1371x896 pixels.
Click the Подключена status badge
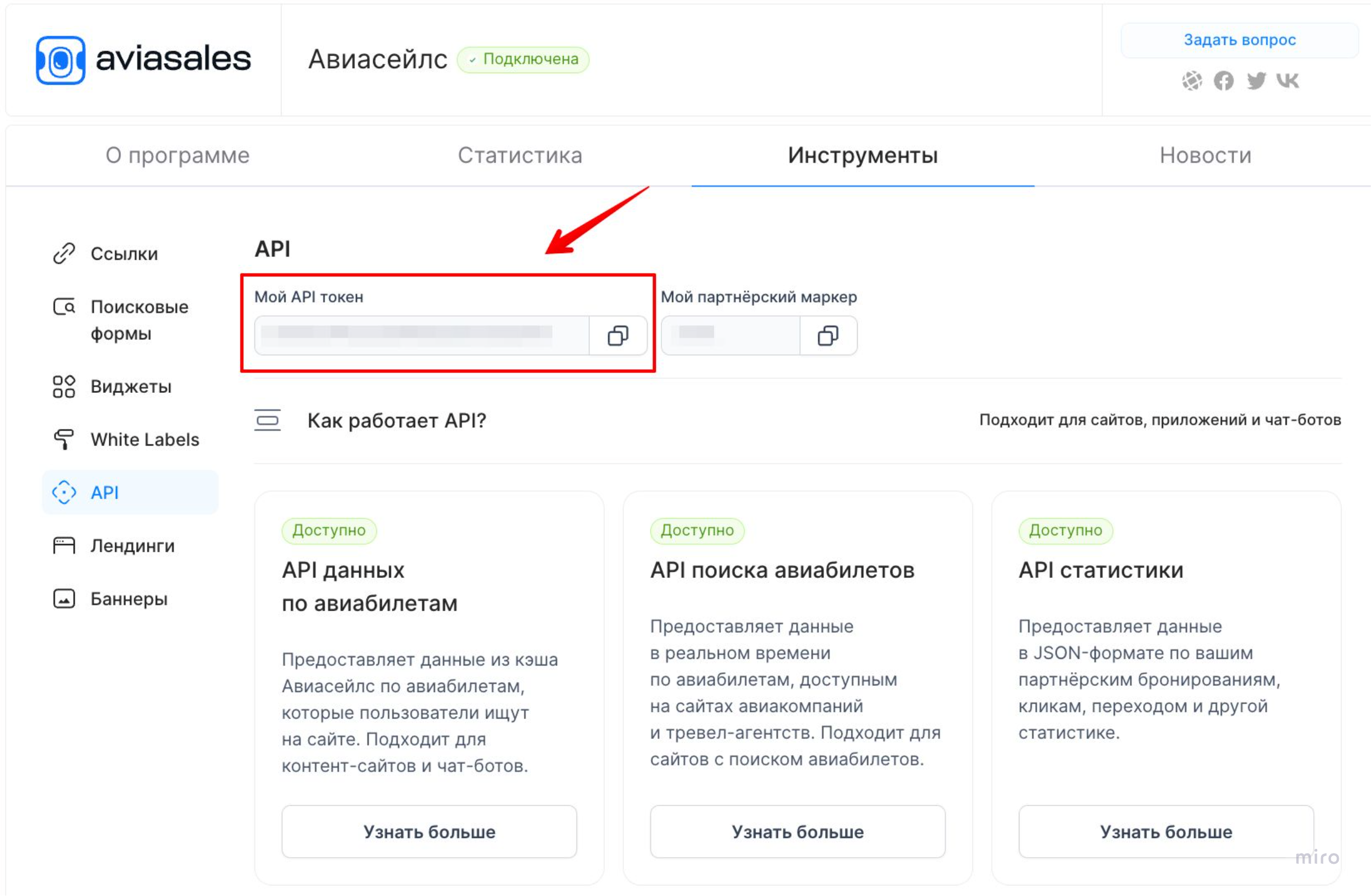pos(523,59)
